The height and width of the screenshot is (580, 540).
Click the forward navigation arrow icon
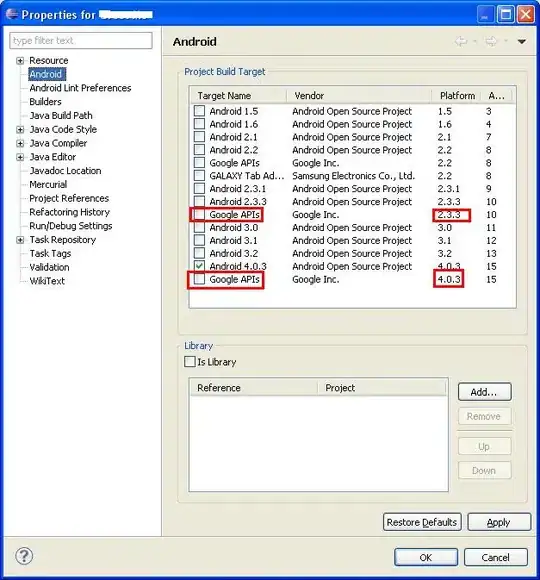pos(491,41)
